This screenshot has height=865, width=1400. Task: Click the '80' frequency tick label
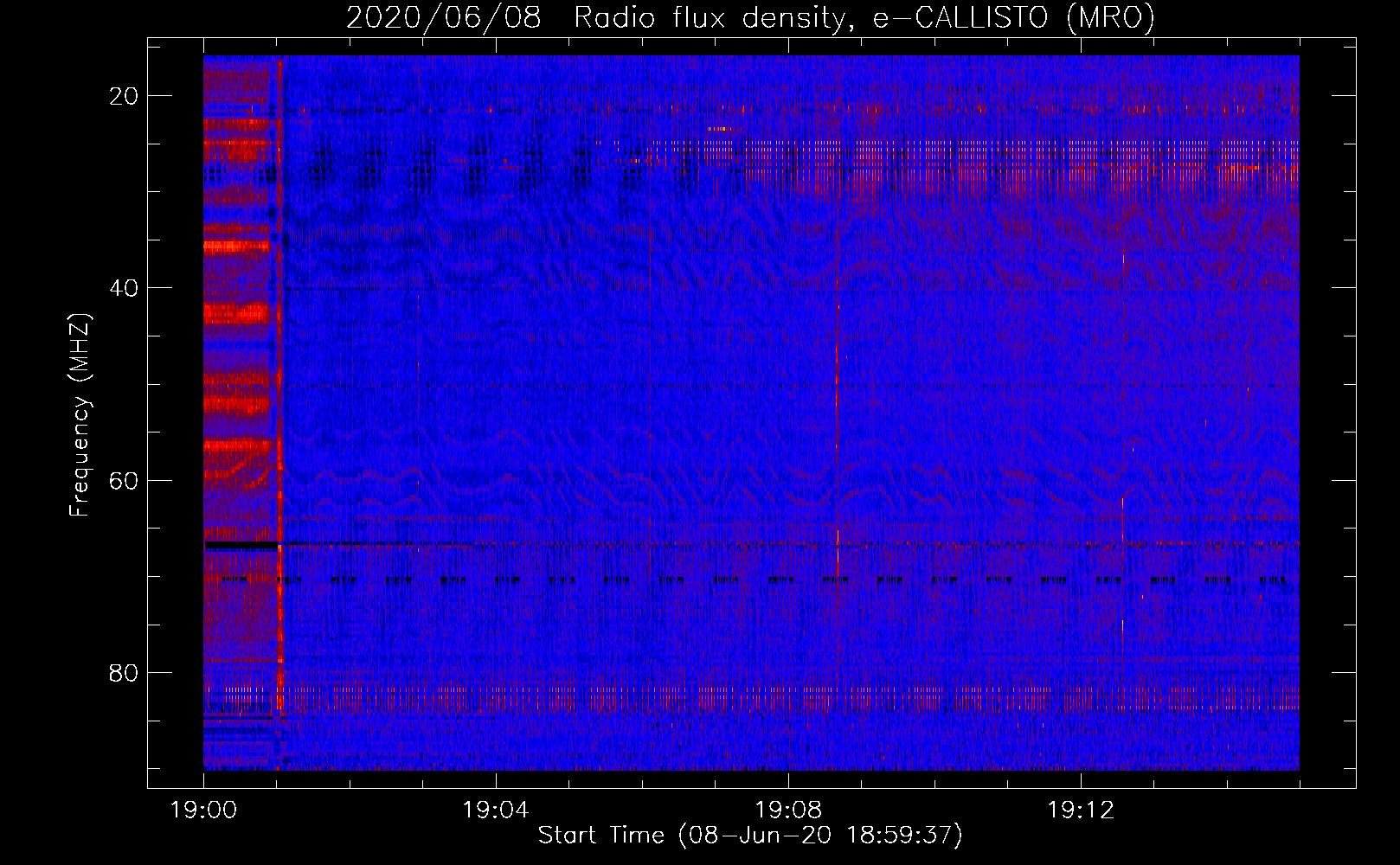[124, 672]
